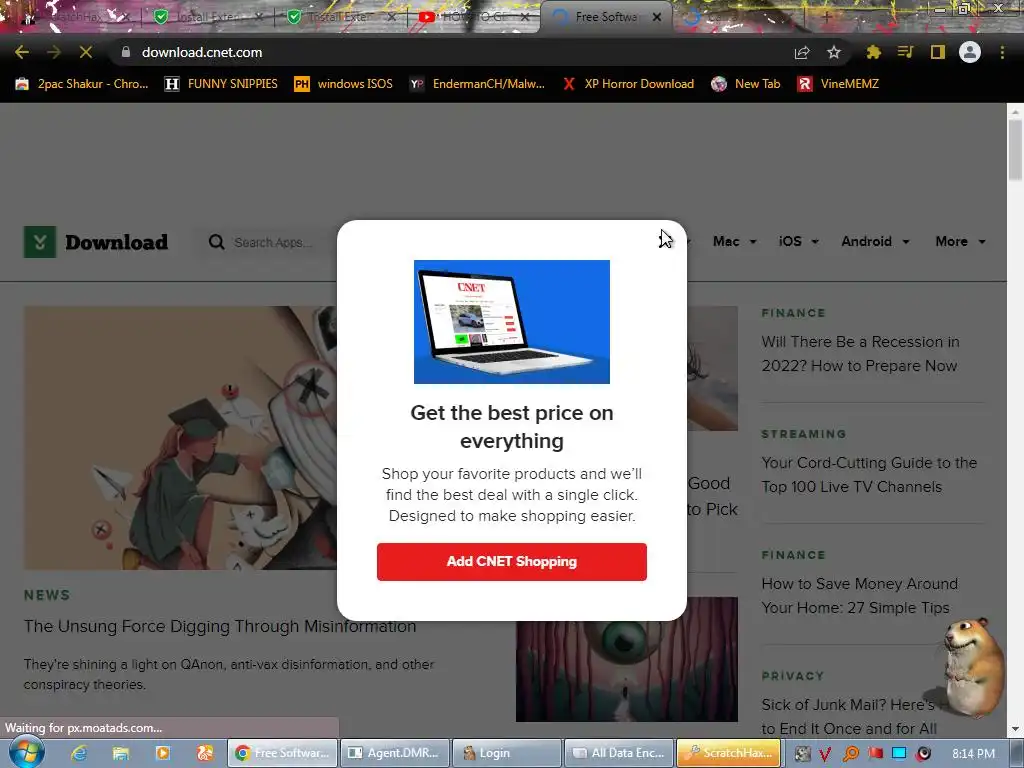Screen dimensions: 1024x768
Task: Open the Sick of Junk Mail article
Action: [x=849, y=716]
